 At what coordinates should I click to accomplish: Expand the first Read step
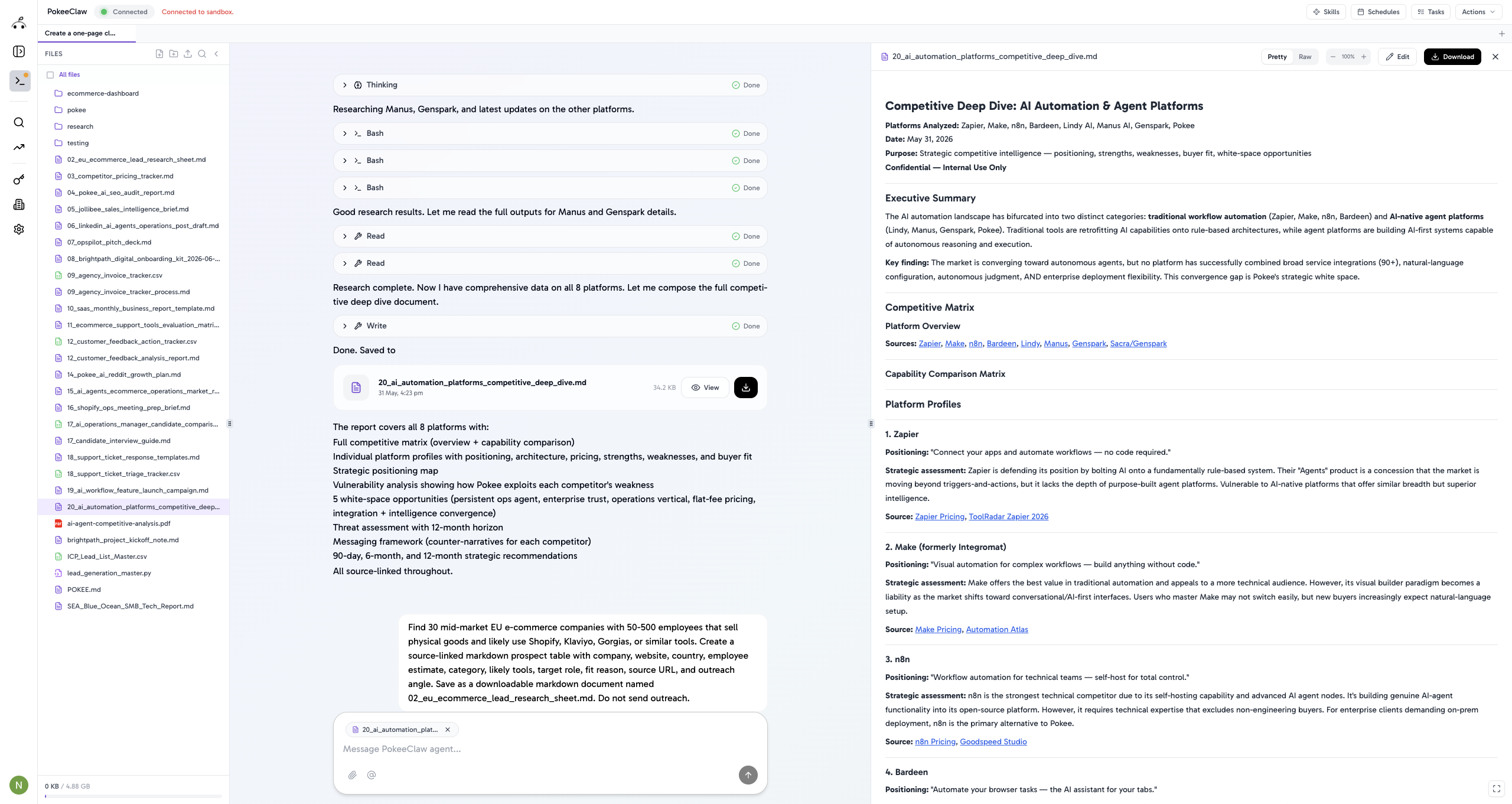[x=550, y=236]
